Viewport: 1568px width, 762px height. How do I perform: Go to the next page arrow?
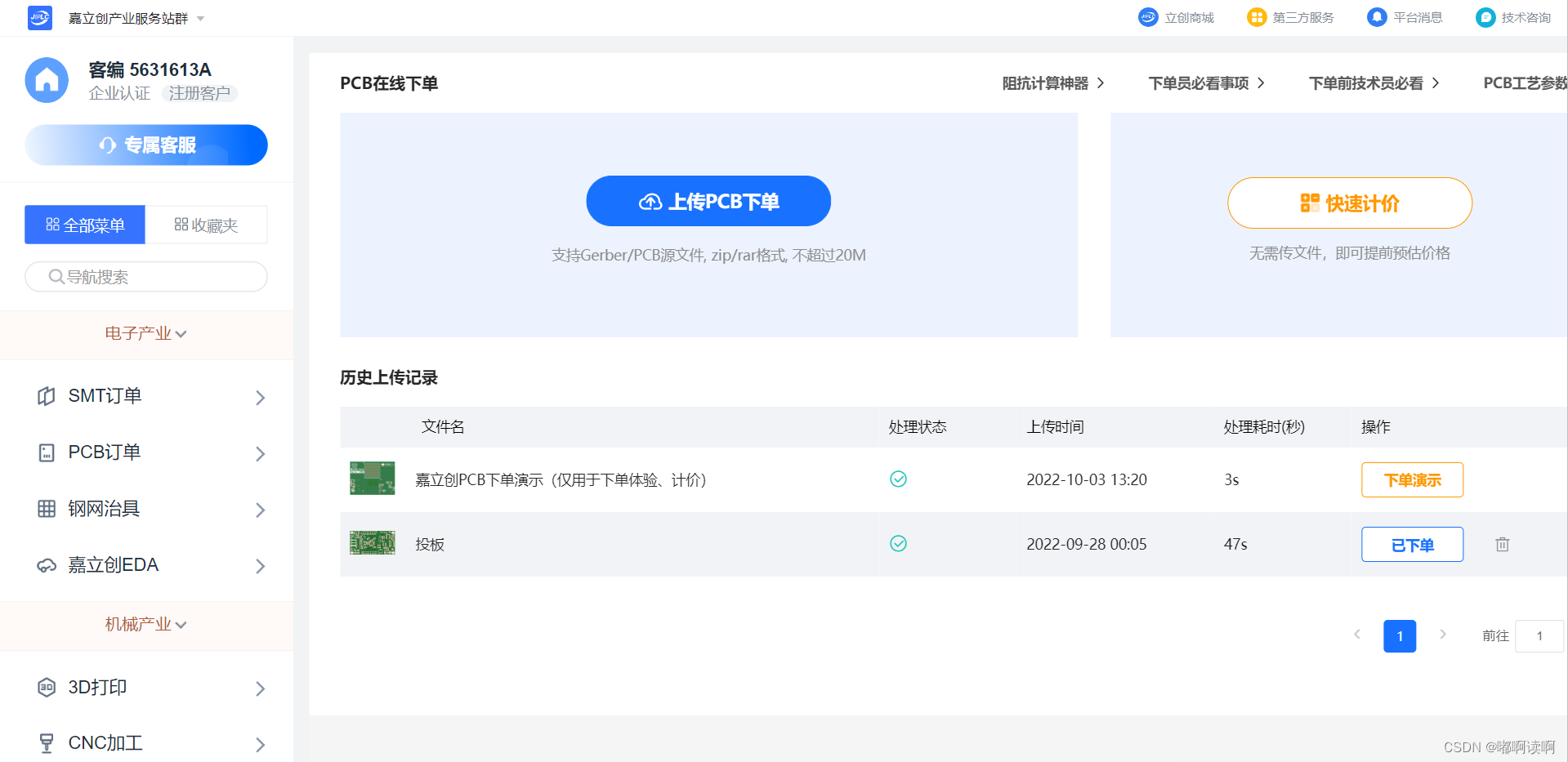pos(1443,635)
